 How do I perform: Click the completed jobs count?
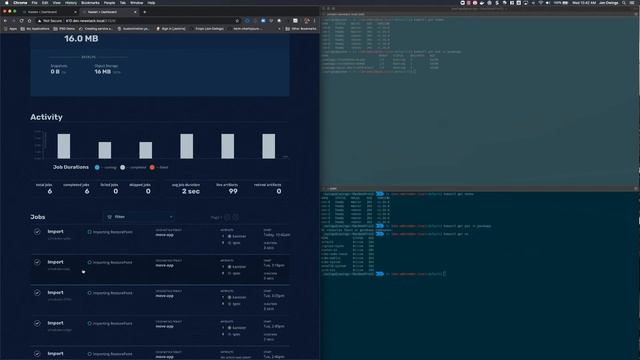87,191
